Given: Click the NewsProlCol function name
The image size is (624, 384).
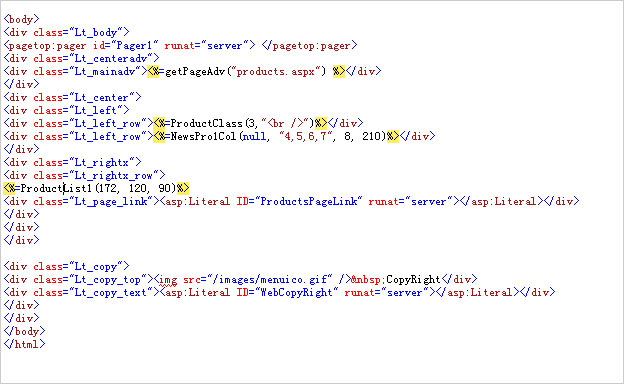Looking at the screenshot, I should click(203, 136).
